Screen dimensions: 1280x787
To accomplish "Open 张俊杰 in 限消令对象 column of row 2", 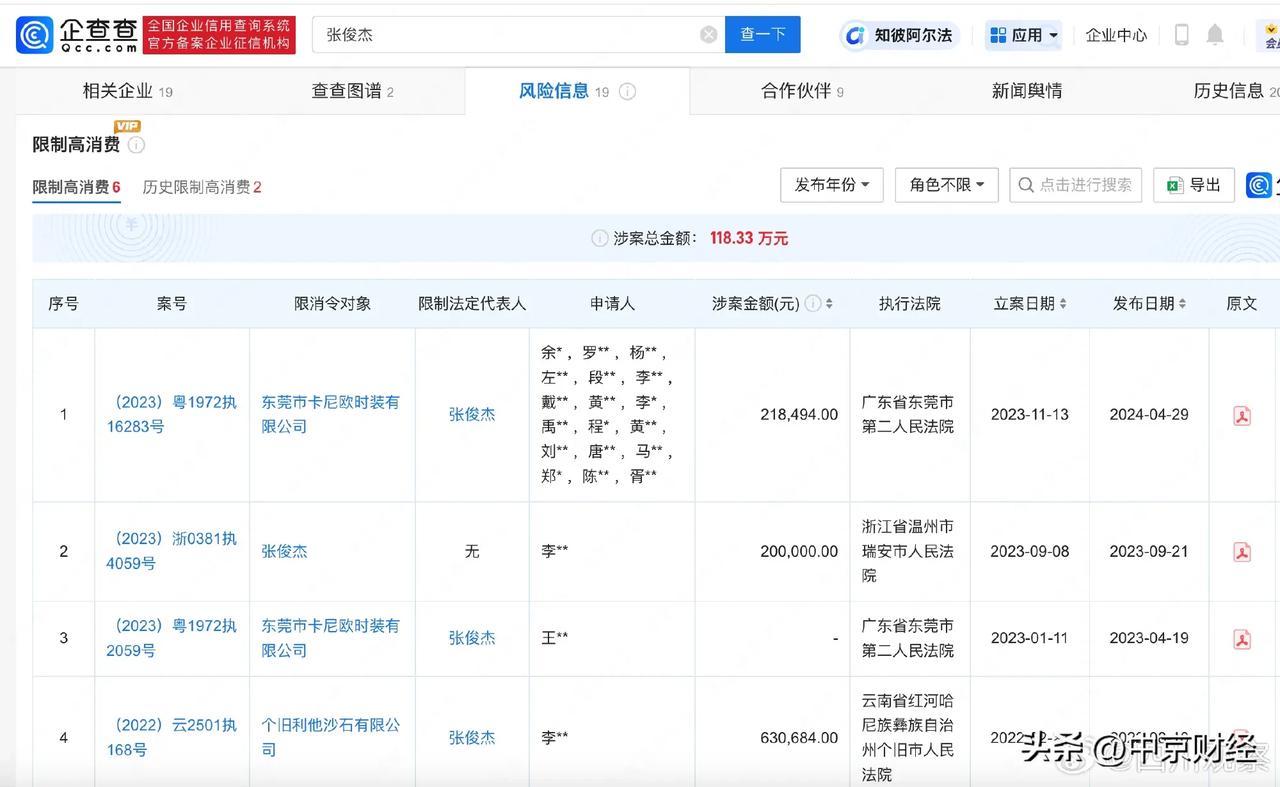I will [x=284, y=551].
